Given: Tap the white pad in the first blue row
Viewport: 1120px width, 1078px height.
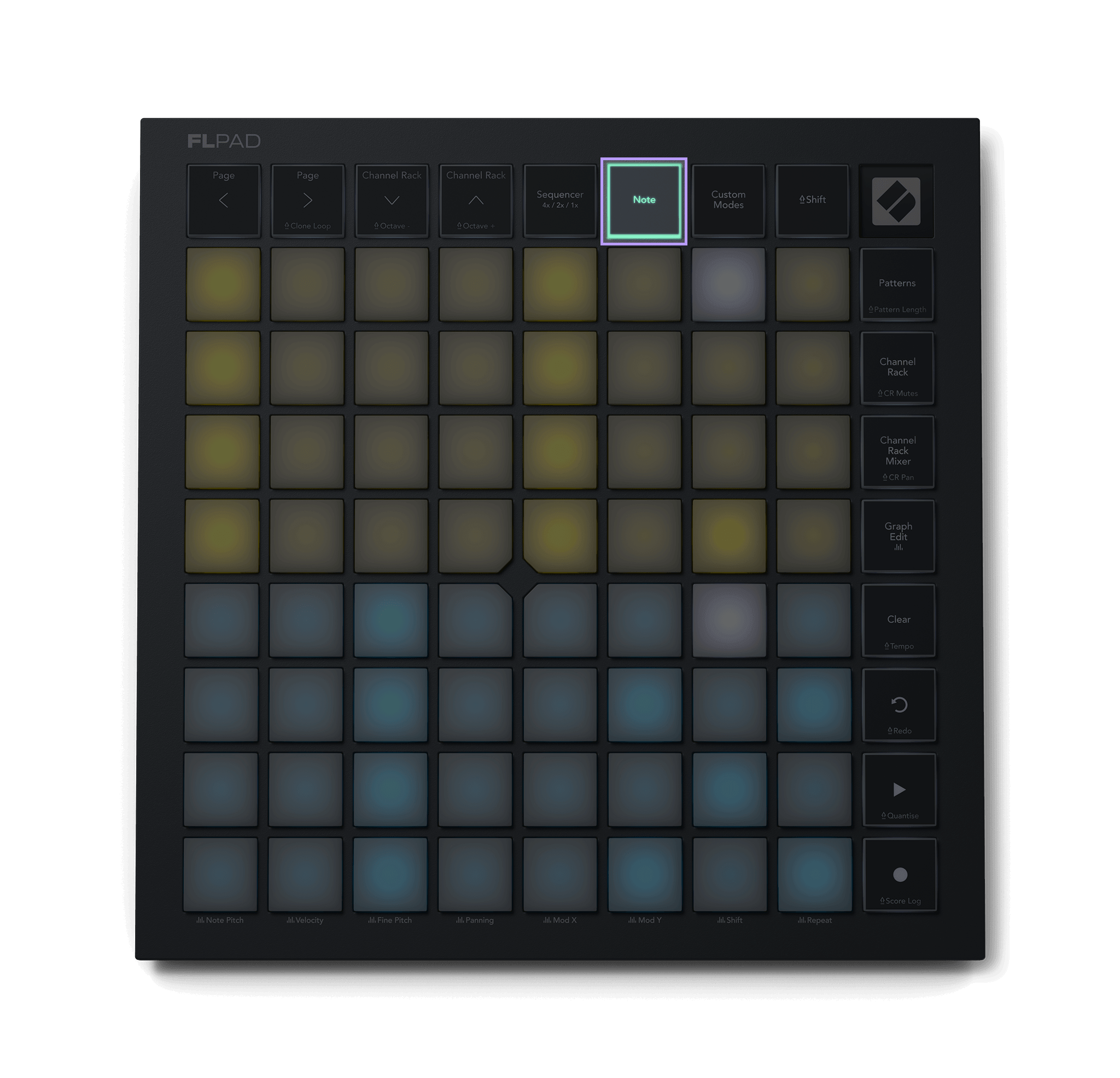Looking at the screenshot, I should (x=729, y=620).
